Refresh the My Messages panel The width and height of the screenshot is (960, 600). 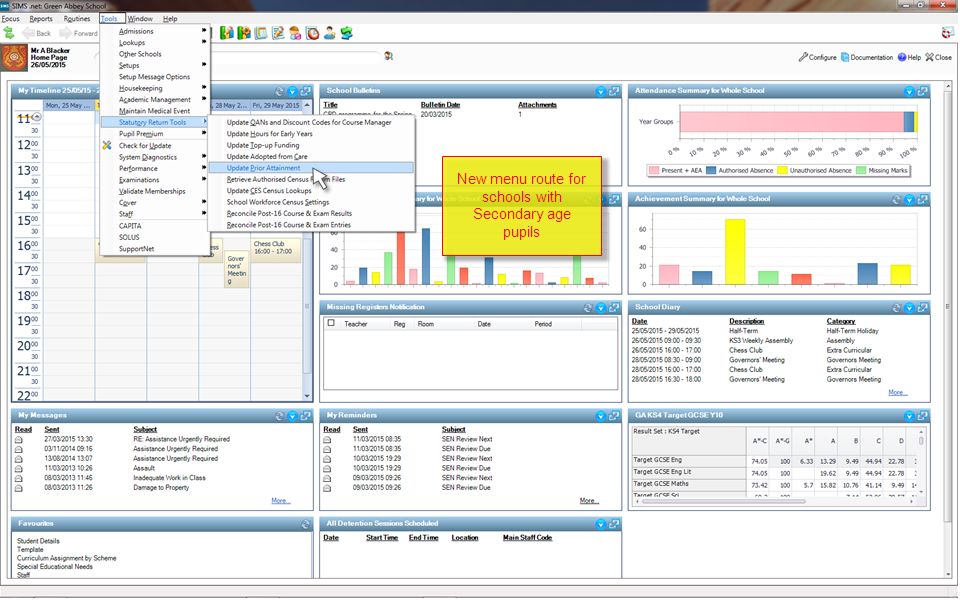coord(280,416)
